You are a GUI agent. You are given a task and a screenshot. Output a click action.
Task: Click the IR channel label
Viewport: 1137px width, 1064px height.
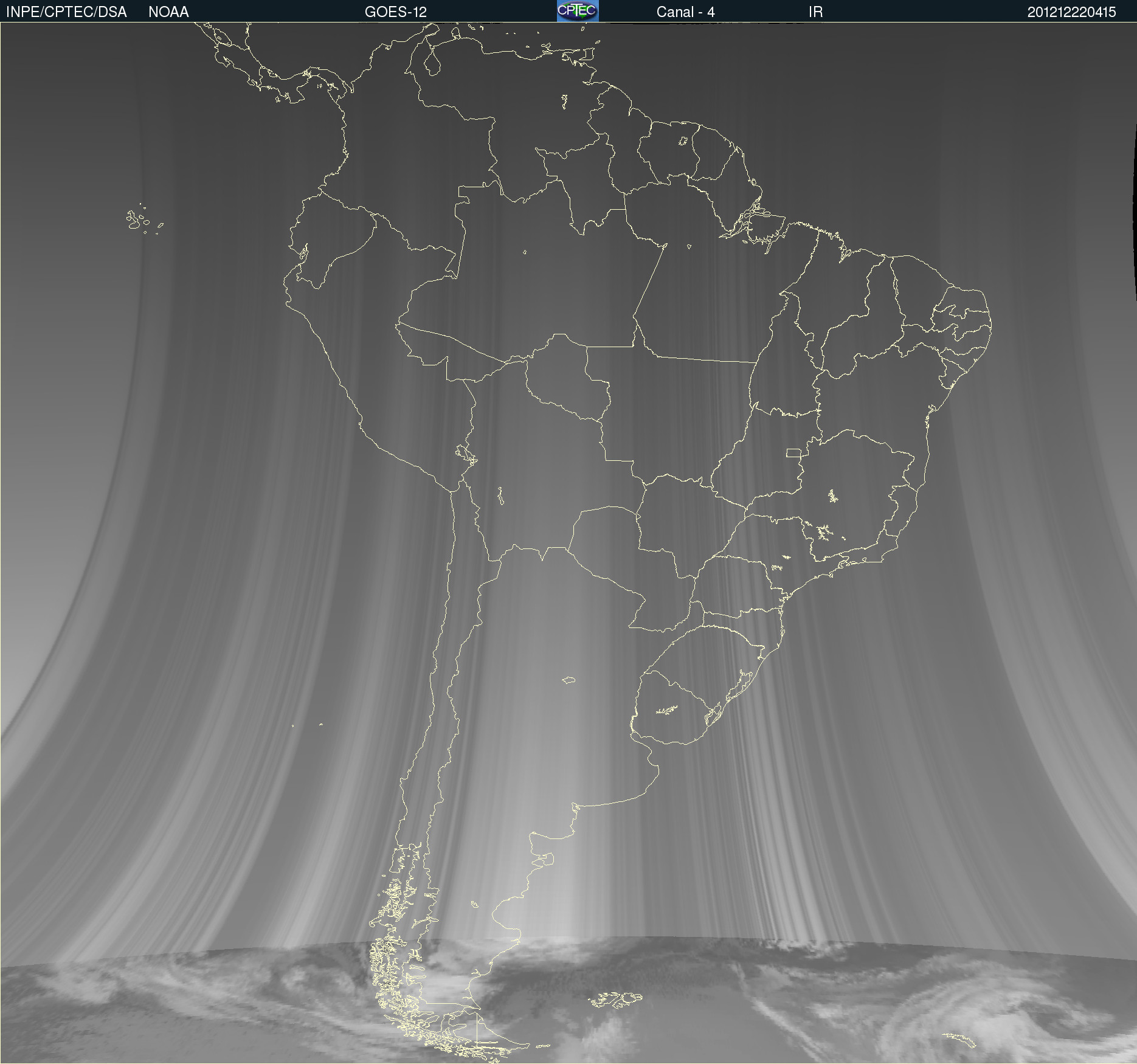pyautogui.click(x=815, y=12)
